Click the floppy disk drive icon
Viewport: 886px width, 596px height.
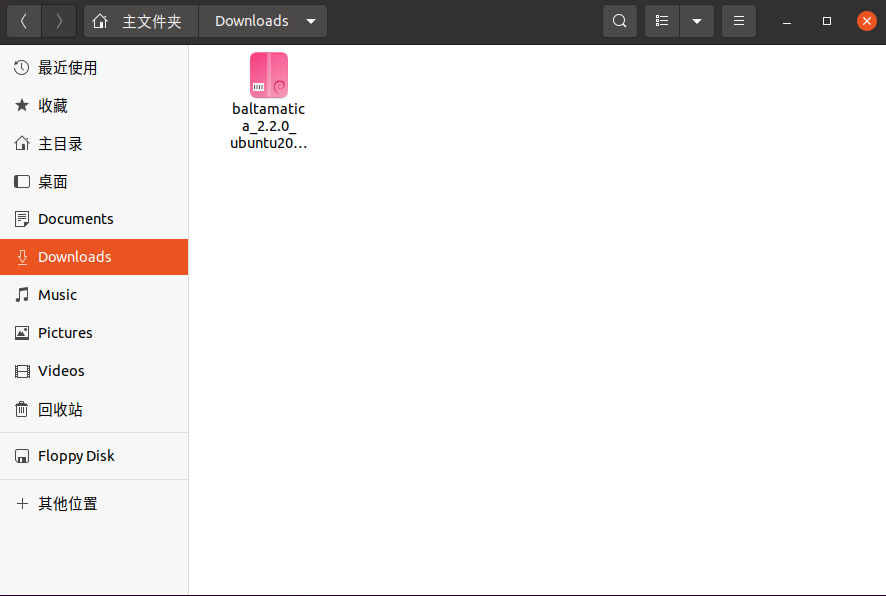[21, 456]
